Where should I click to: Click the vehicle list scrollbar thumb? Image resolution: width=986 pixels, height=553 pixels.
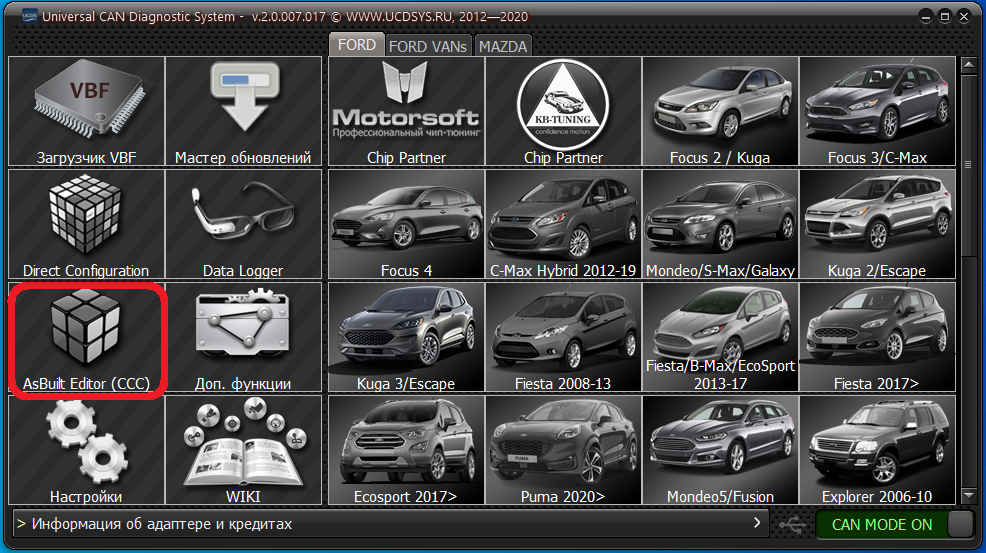968,165
